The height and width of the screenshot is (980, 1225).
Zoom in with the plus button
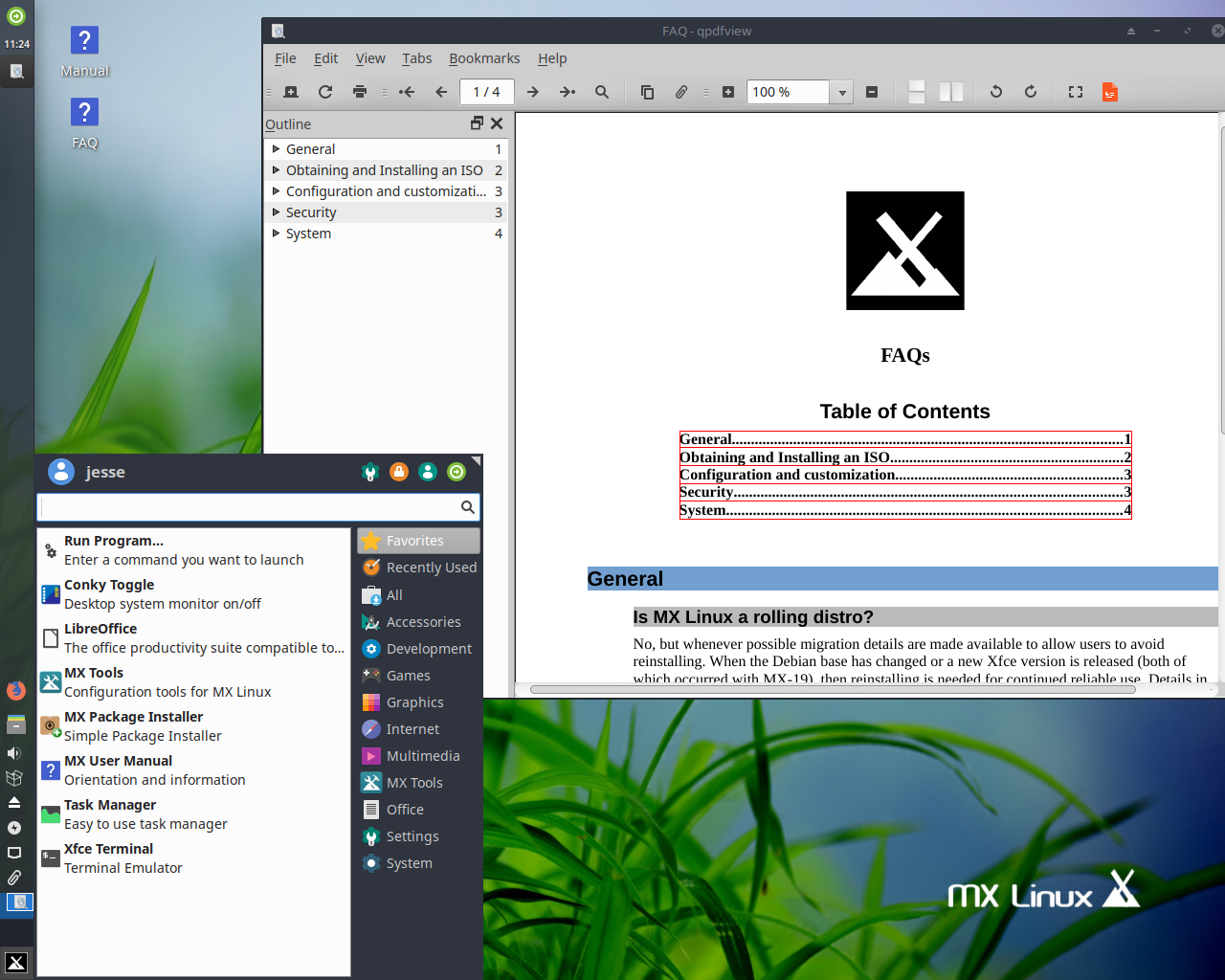coord(728,92)
